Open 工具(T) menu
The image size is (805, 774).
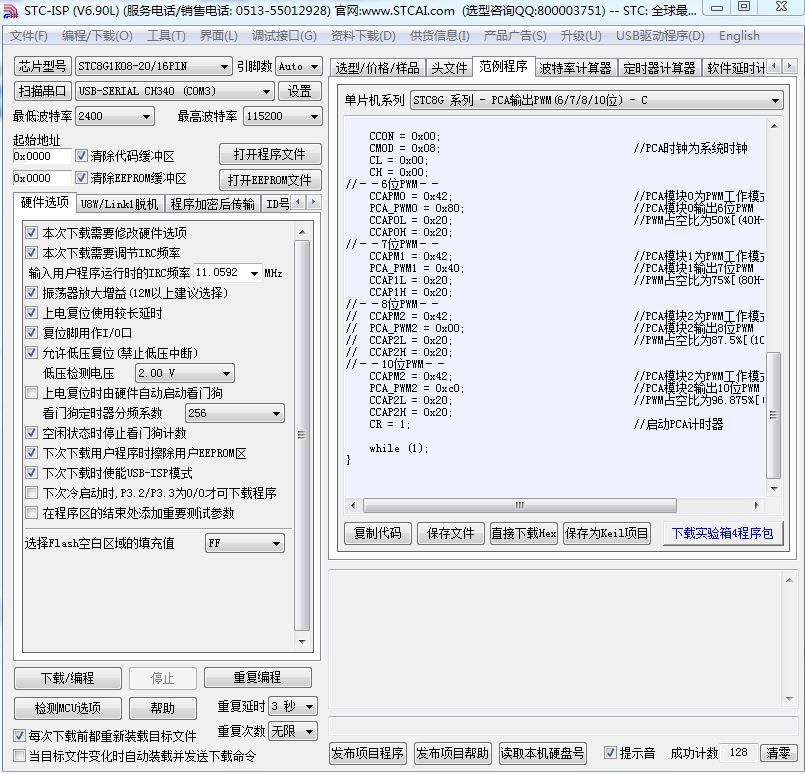(166, 35)
